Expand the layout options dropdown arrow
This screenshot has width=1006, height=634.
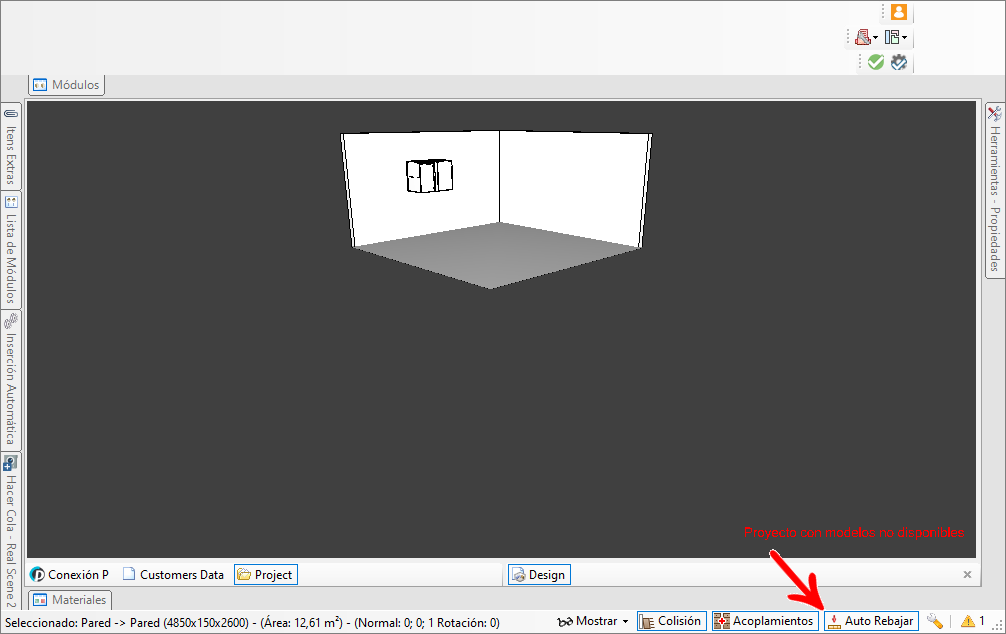904,38
